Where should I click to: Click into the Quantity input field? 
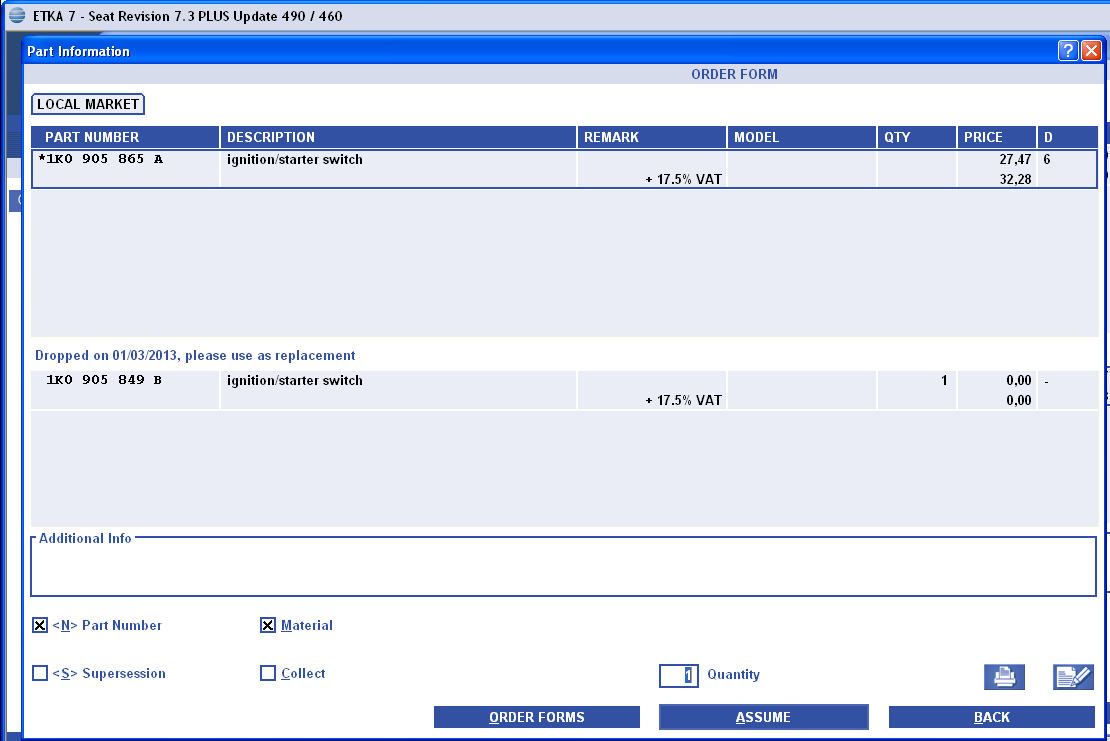(678, 675)
